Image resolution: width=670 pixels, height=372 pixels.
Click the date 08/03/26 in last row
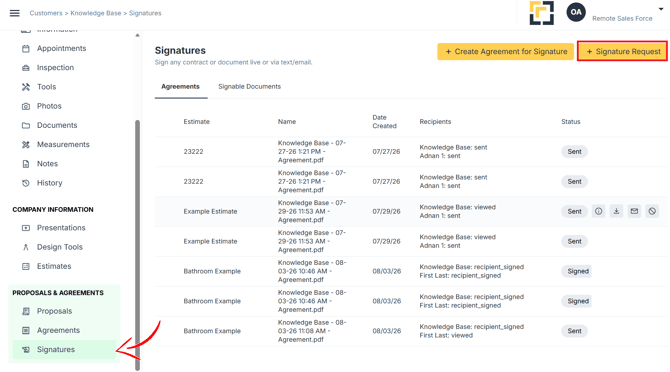click(386, 331)
